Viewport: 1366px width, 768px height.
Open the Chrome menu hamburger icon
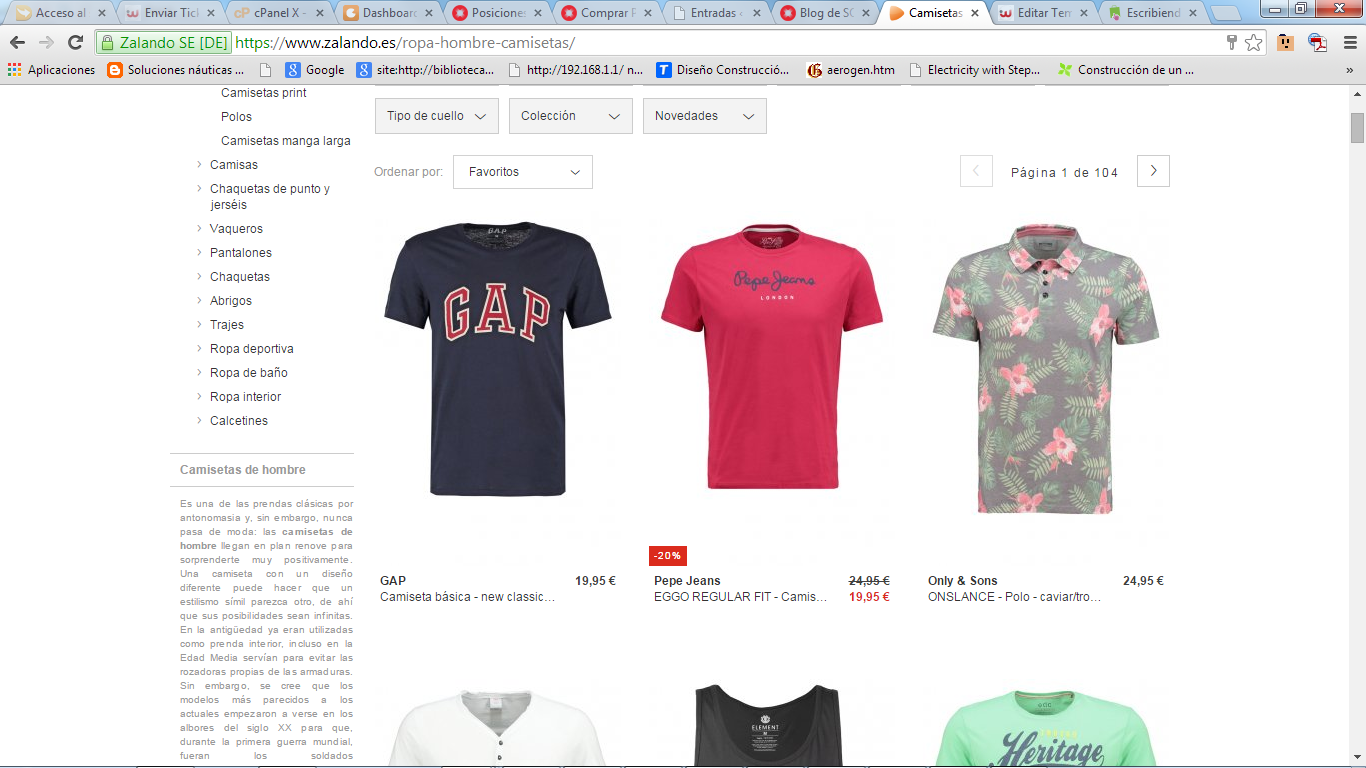click(1348, 43)
